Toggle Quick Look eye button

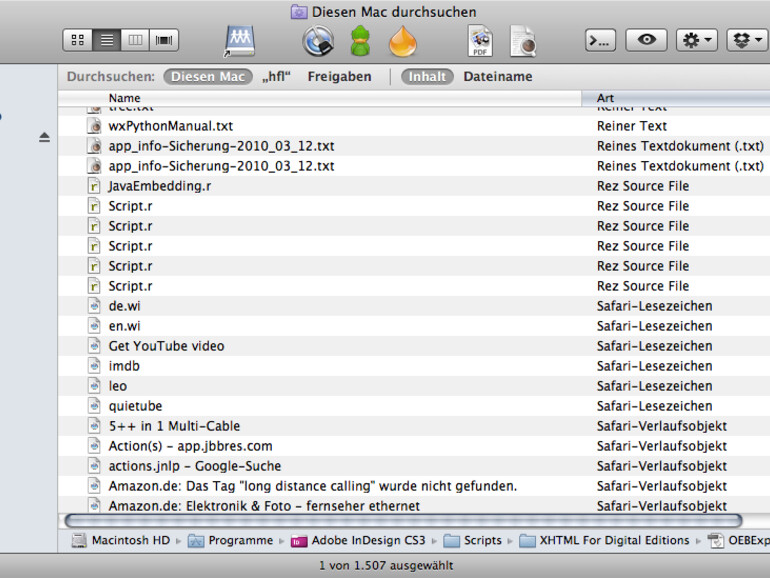(646, 40)
